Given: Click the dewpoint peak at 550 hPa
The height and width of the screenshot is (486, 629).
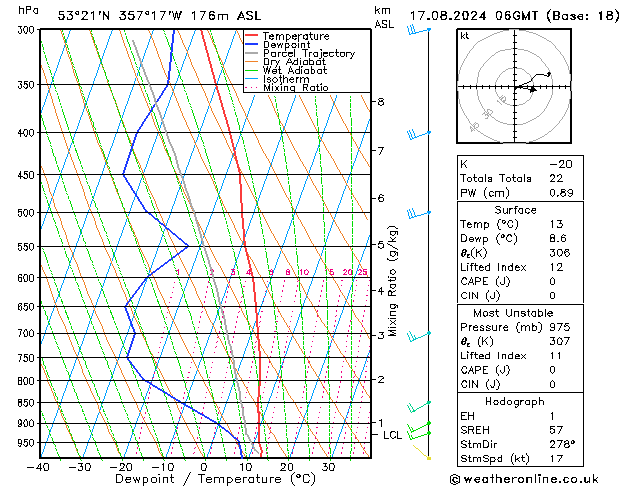Looking at the screenshot, I should click(x=187, y=246).
